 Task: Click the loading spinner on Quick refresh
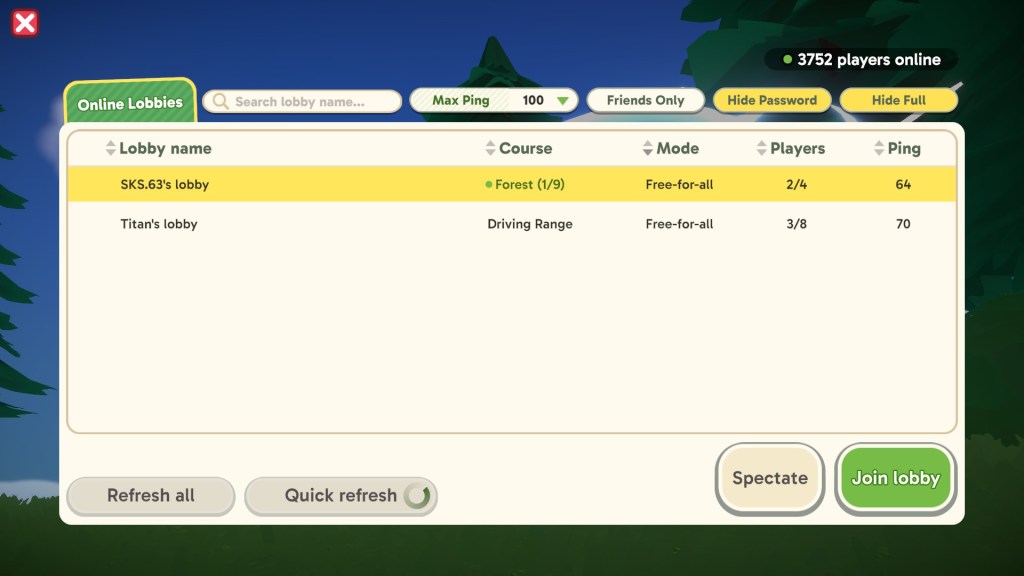418,496
